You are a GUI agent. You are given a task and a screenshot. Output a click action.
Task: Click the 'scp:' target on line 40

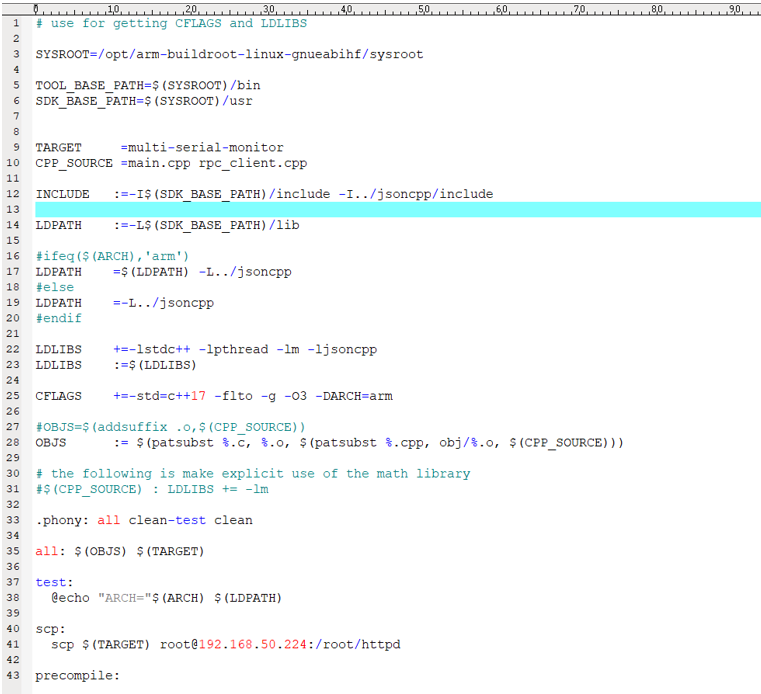50,629
